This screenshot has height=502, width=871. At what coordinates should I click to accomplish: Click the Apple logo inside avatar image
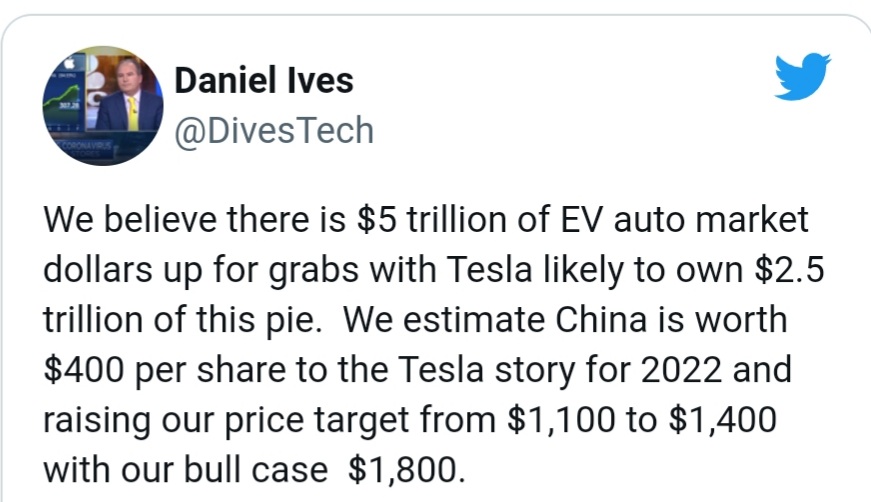tap(70, 64)
